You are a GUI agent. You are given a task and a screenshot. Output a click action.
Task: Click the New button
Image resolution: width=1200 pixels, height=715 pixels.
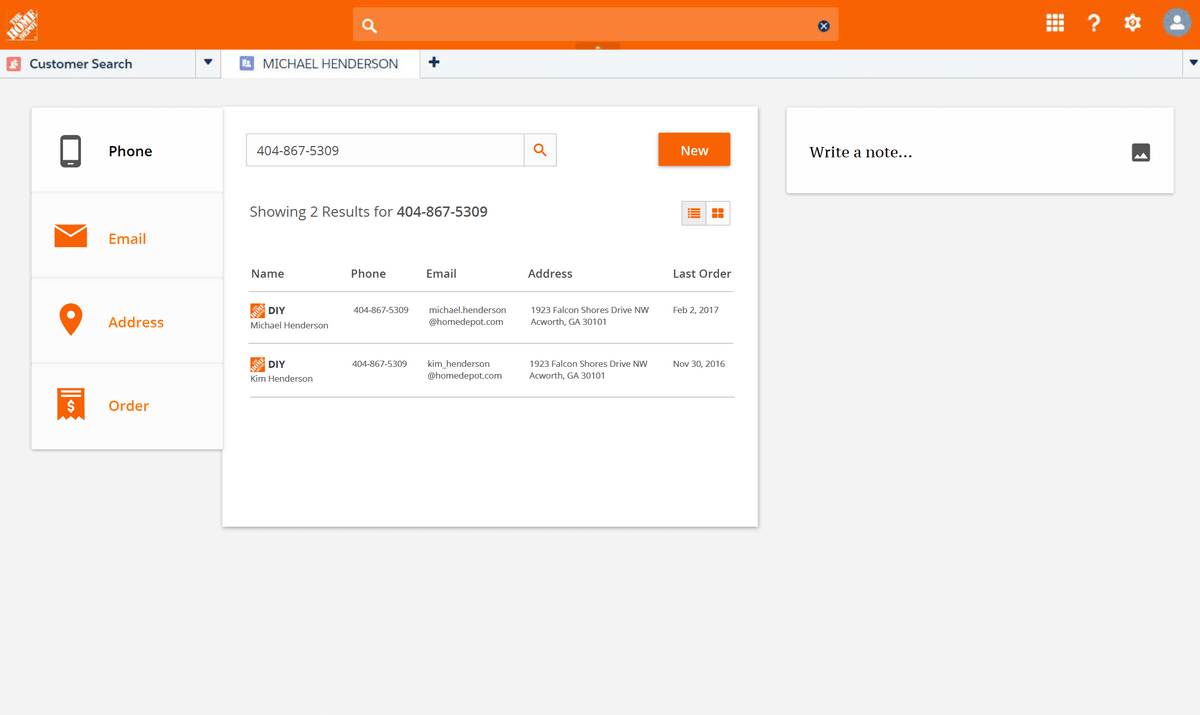[x=694, y=150]
